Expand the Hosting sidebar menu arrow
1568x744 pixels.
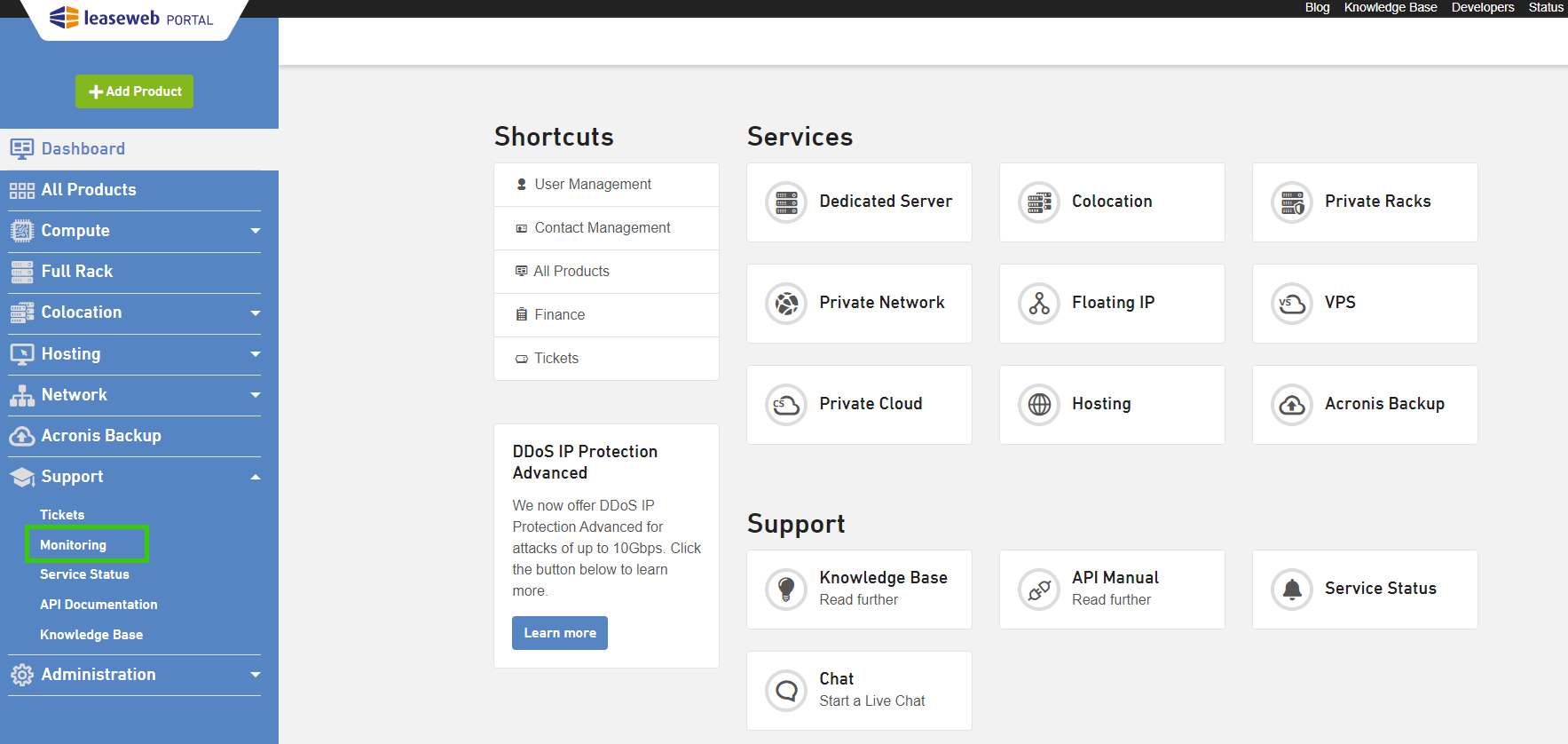[256, 354]
